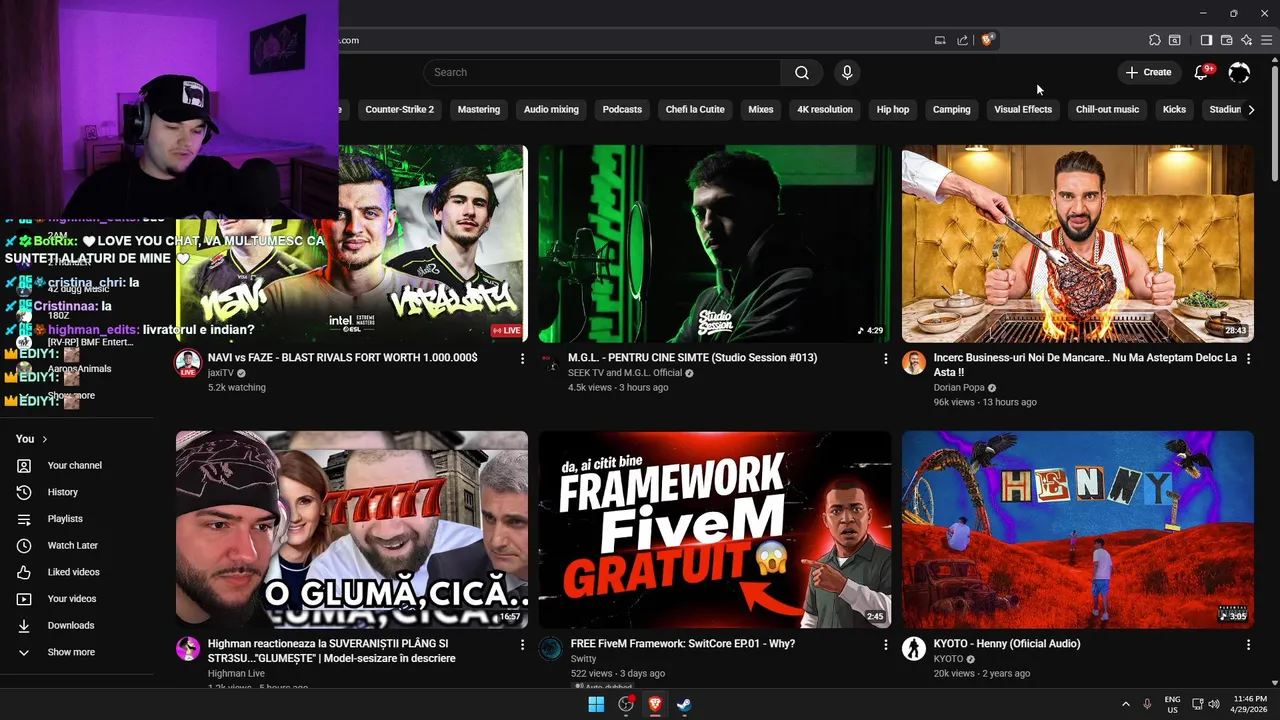
Task: Click the jaxiTV channel avatar
Action: click(188, 362)
